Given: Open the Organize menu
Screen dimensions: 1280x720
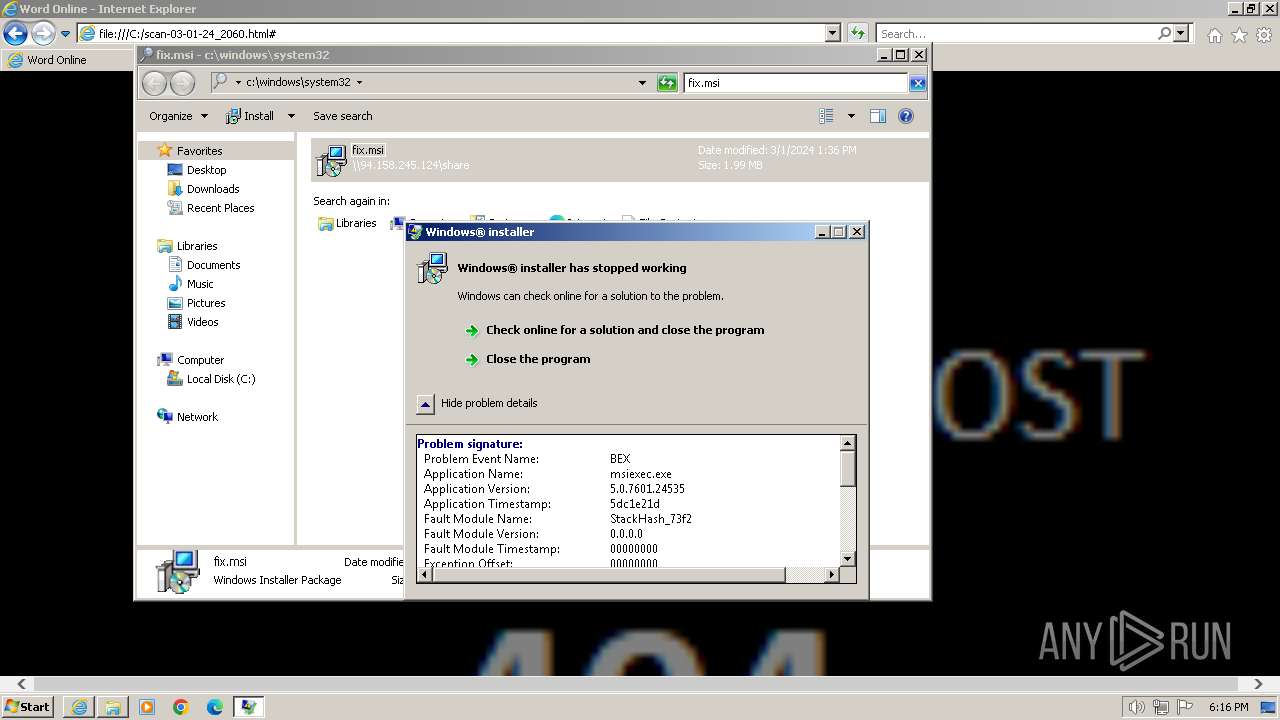Looking at the screenshot, I should coord(178,116).
